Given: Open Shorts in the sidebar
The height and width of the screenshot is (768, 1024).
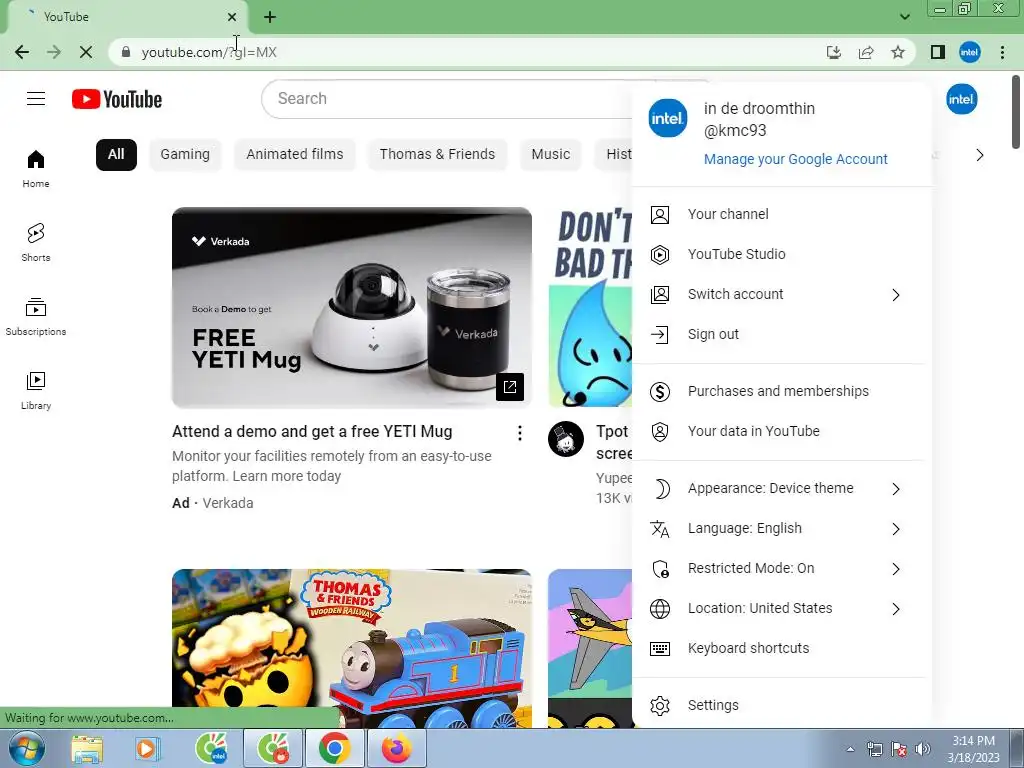Looking at the screenshot, I should [x=36, y=242].
